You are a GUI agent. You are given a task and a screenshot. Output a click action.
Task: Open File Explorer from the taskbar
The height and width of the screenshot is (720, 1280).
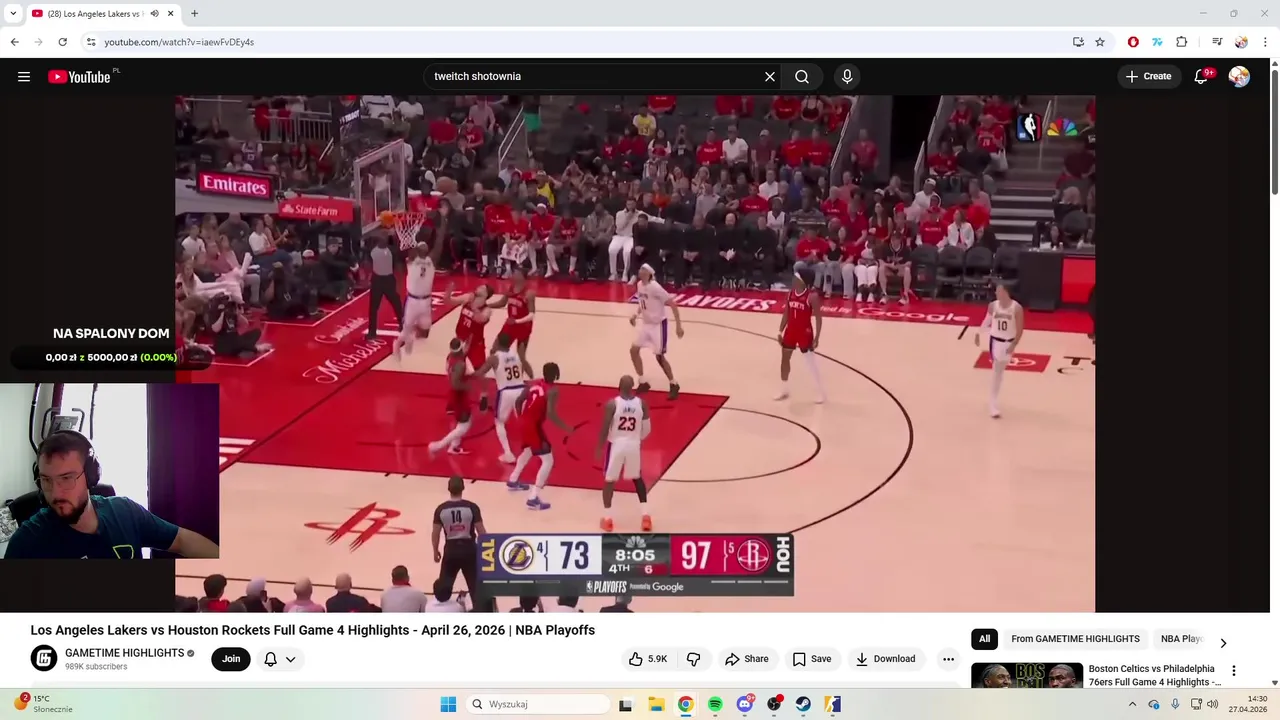pos(656,704)
